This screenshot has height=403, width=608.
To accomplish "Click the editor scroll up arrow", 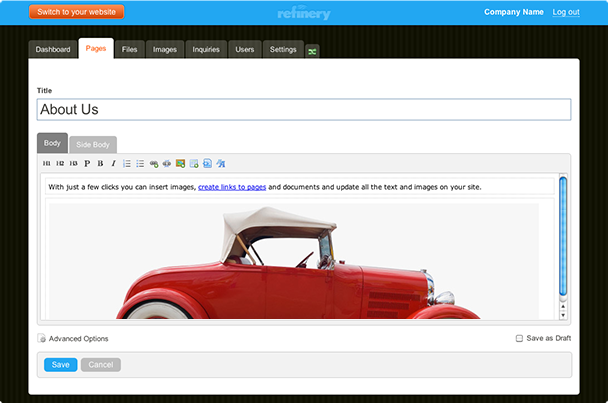I will 563,306.
